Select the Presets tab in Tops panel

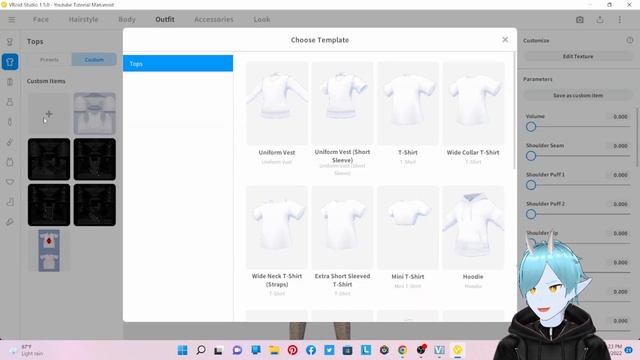click(x=49, y=60)
